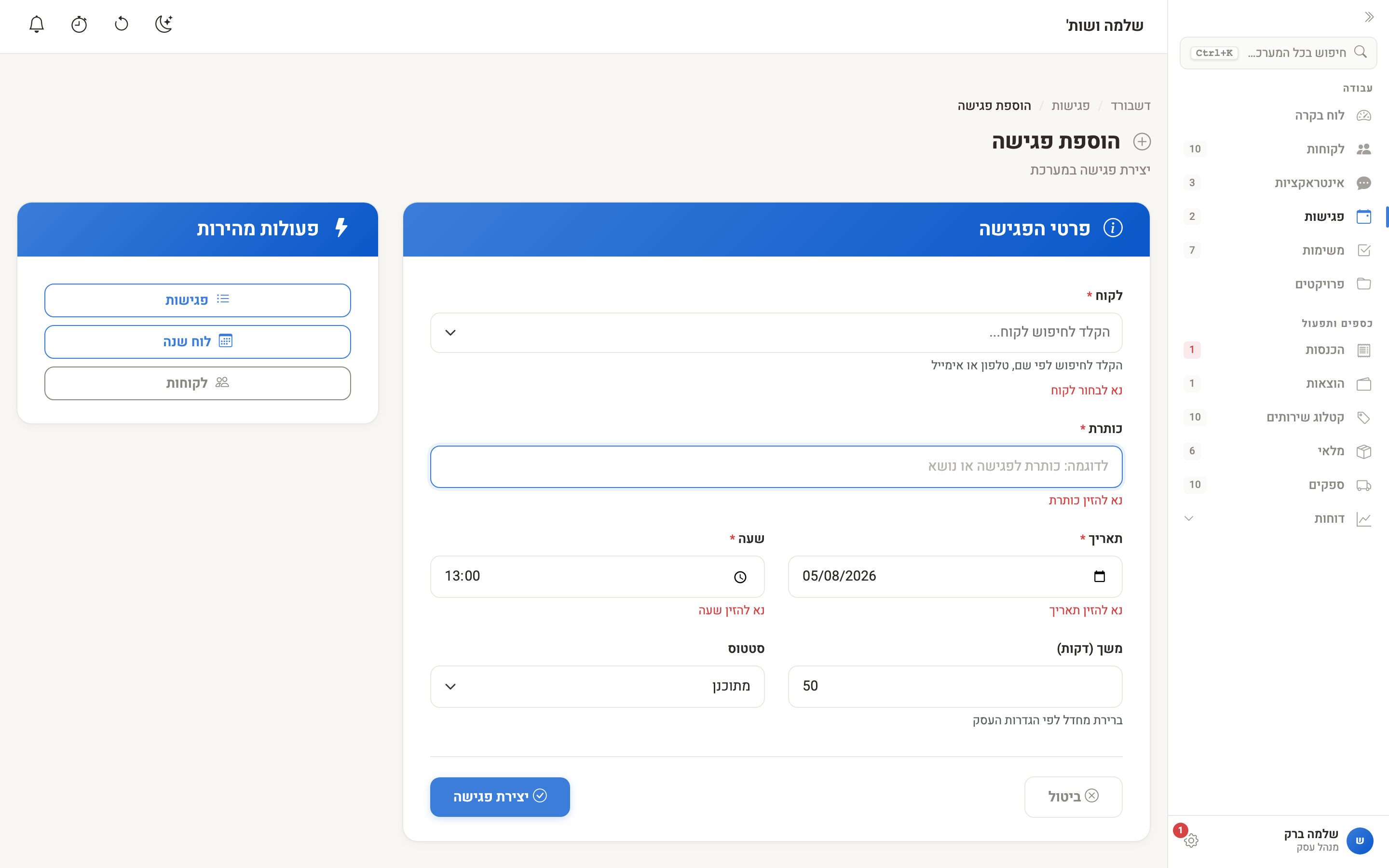
Task: Open the time picker clock icon
Action: click(740, 577)
